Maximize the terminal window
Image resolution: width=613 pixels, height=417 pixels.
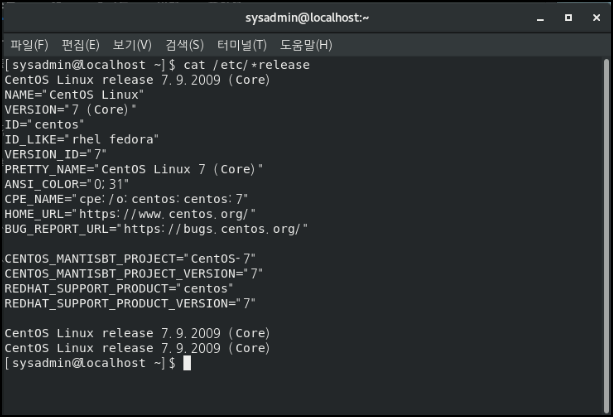pyautogui.click(x=568, y=18)
